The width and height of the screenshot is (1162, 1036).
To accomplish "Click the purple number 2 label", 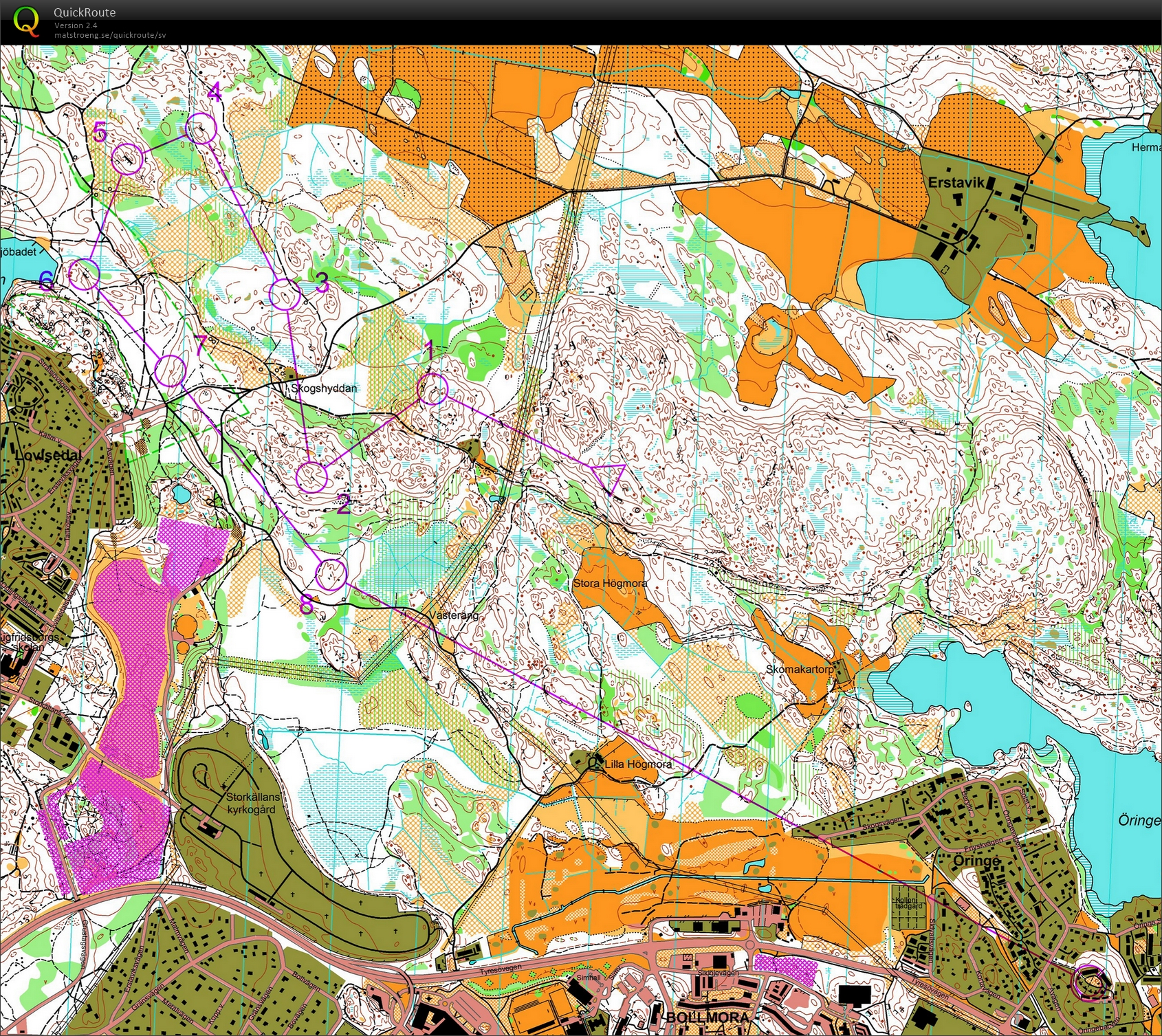I will tap(344, 505).
